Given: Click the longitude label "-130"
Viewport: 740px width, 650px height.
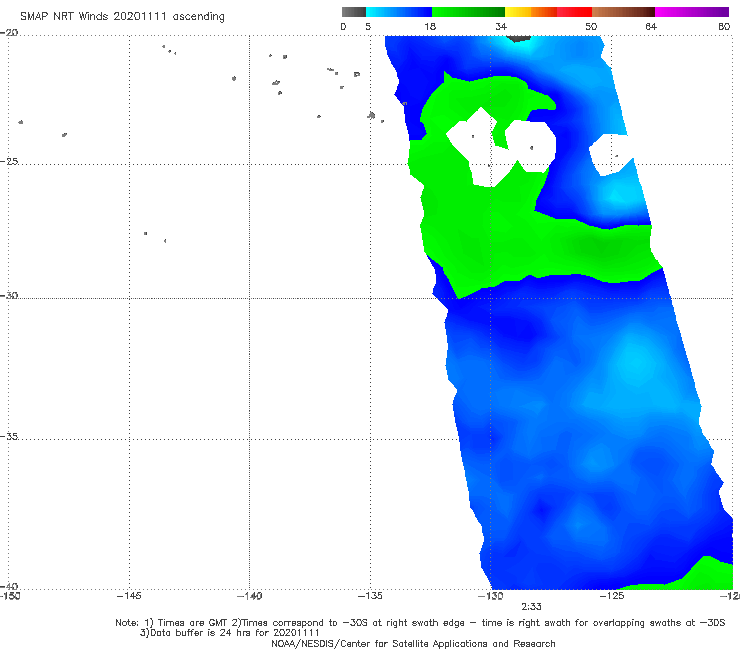Looking at the screenshot, I should click(x=491, y=596).
